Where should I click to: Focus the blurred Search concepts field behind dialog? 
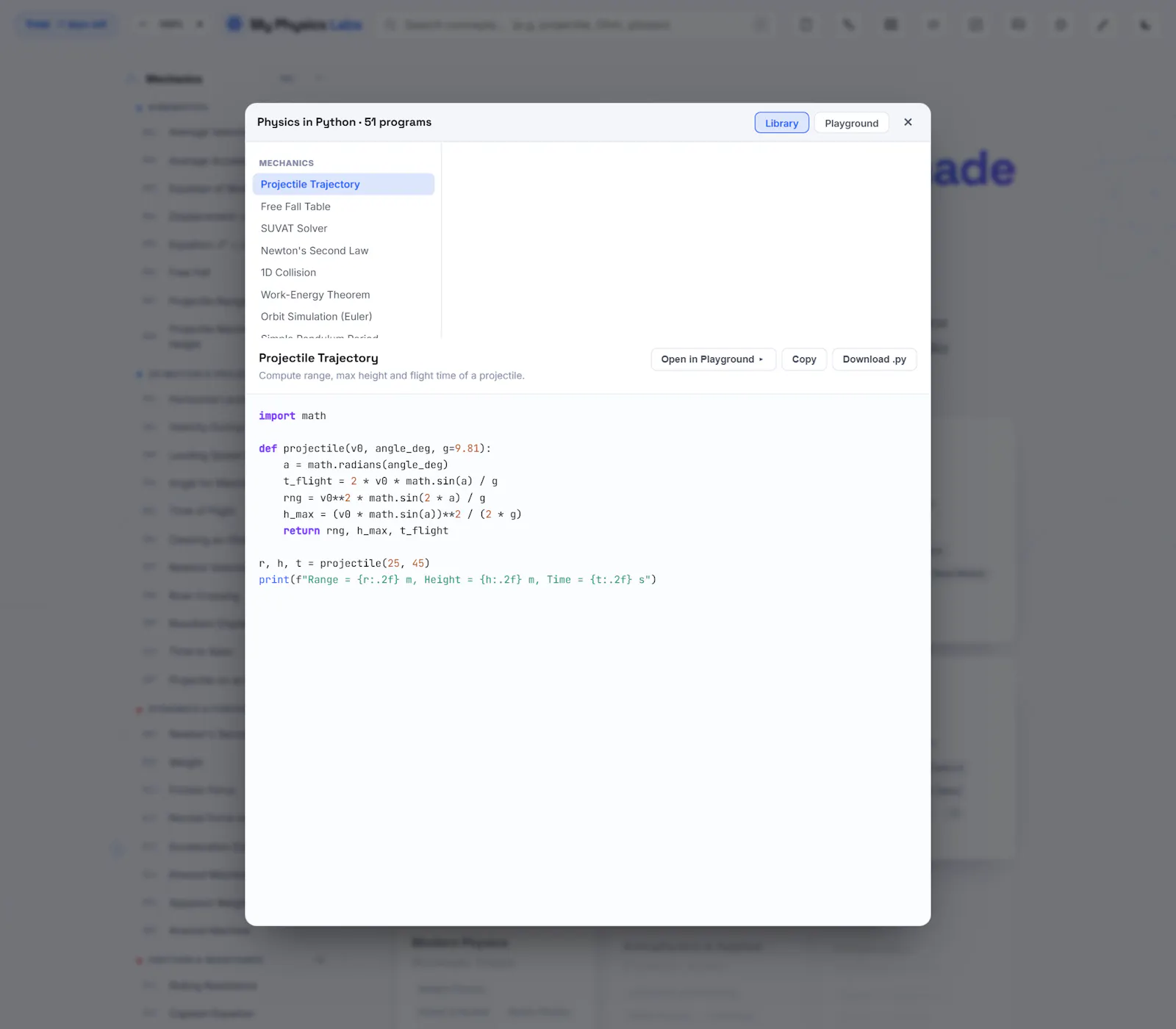click(577, 25)
